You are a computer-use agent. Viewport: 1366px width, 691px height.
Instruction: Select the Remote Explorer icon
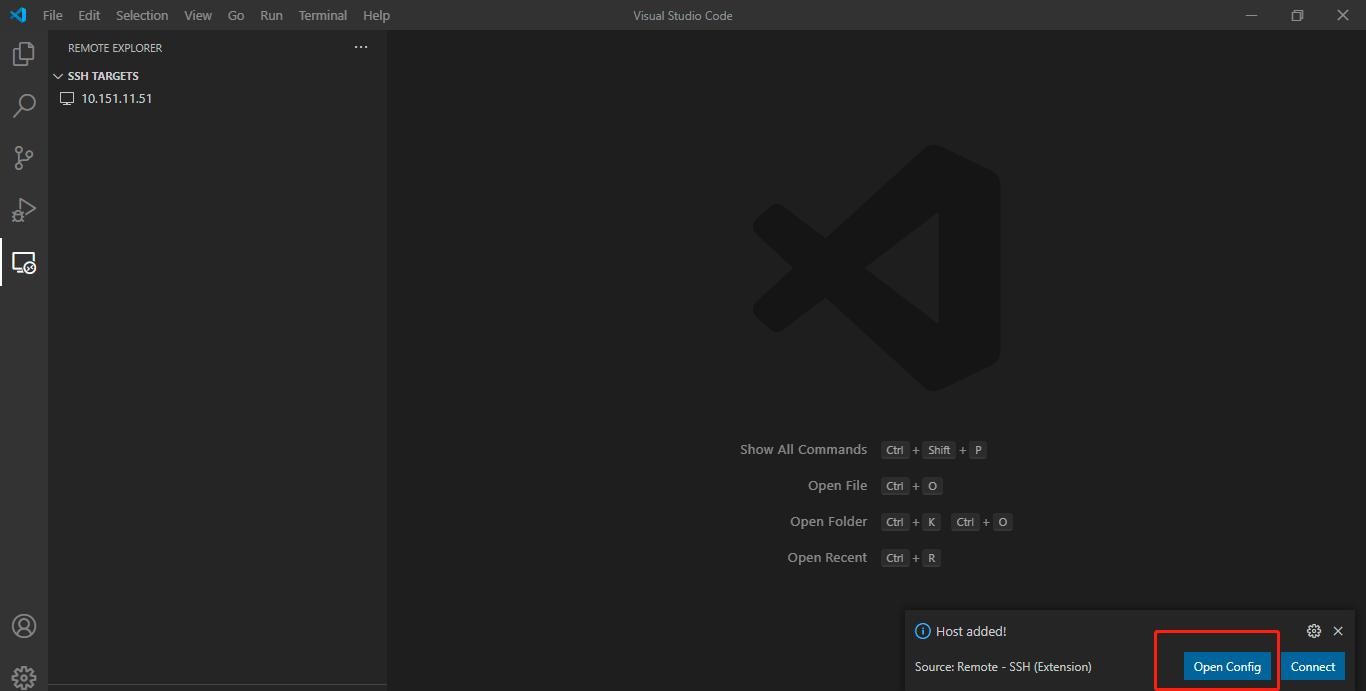23,263
